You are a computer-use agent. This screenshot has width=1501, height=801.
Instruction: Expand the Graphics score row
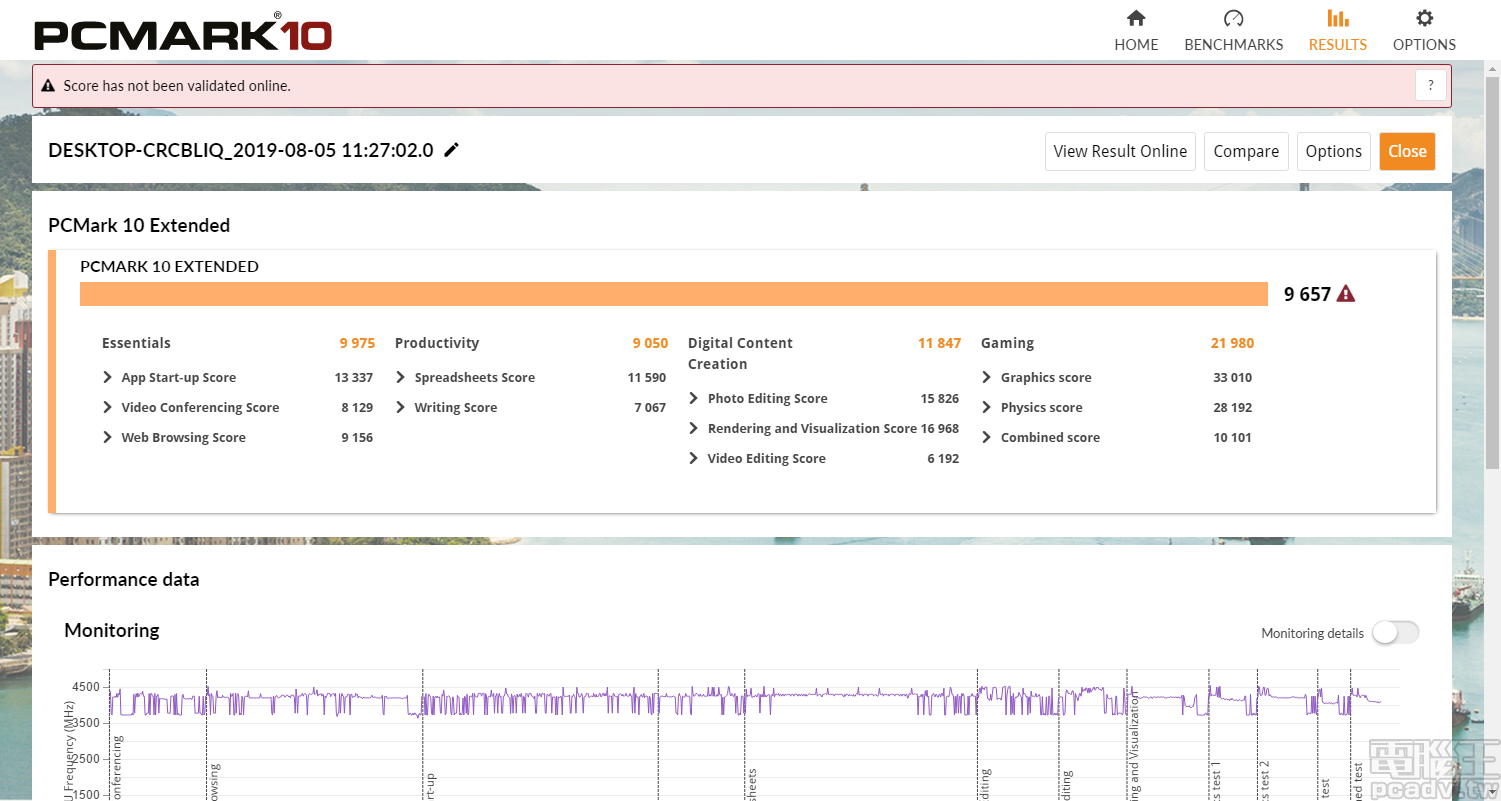point(987,378)
